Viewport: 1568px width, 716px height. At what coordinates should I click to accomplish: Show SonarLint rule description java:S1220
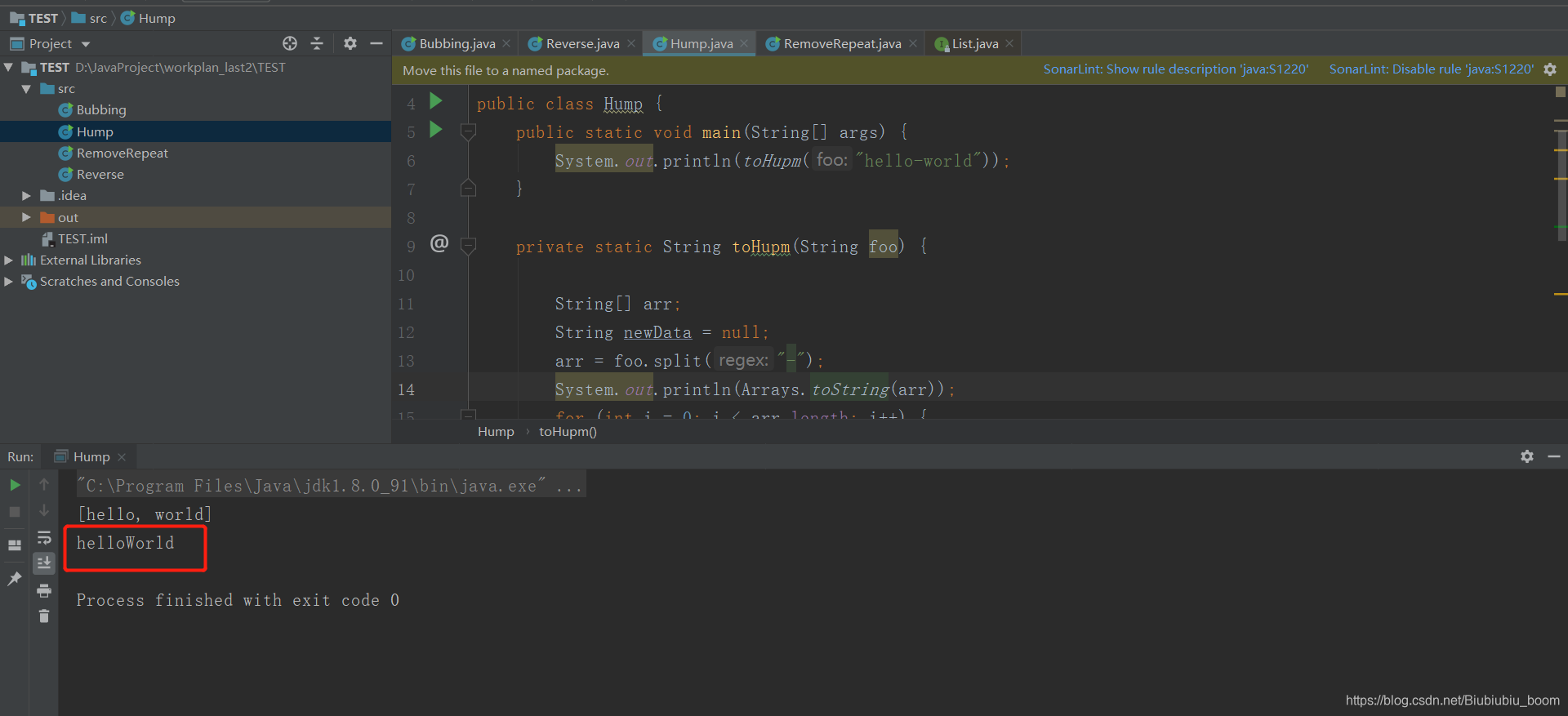[x=1175, y=69]
